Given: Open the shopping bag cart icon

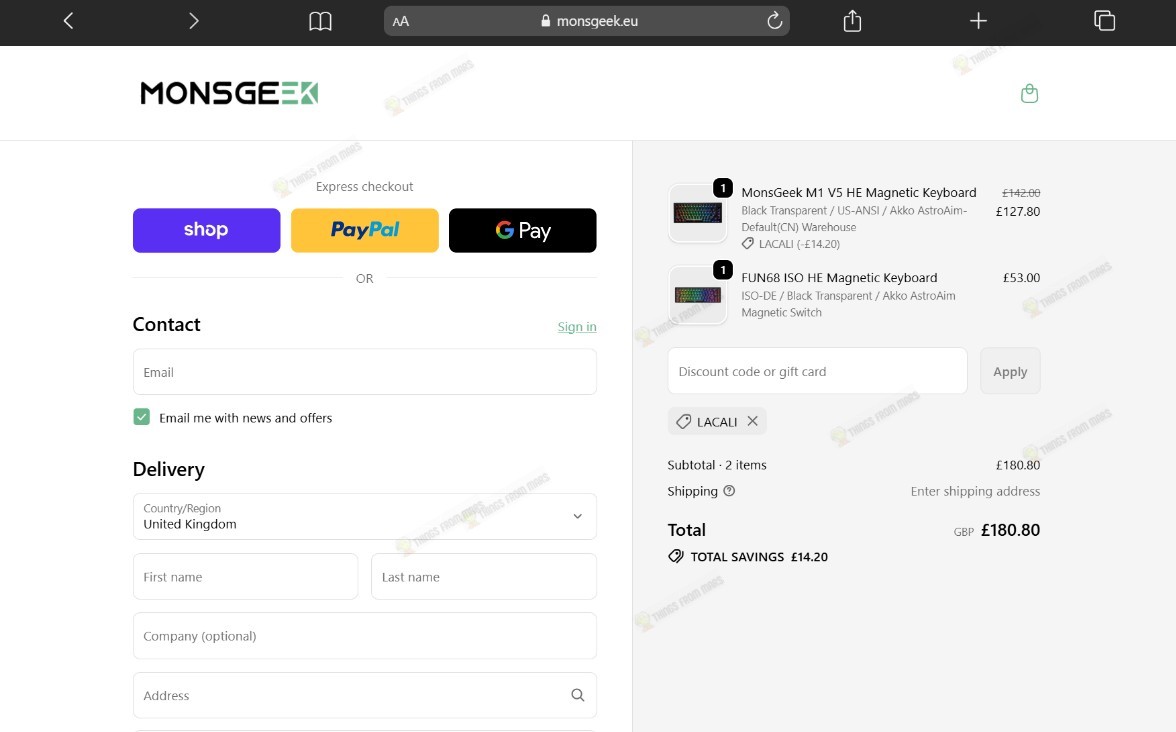Looking at the screenshot, I should point(1030,93).
